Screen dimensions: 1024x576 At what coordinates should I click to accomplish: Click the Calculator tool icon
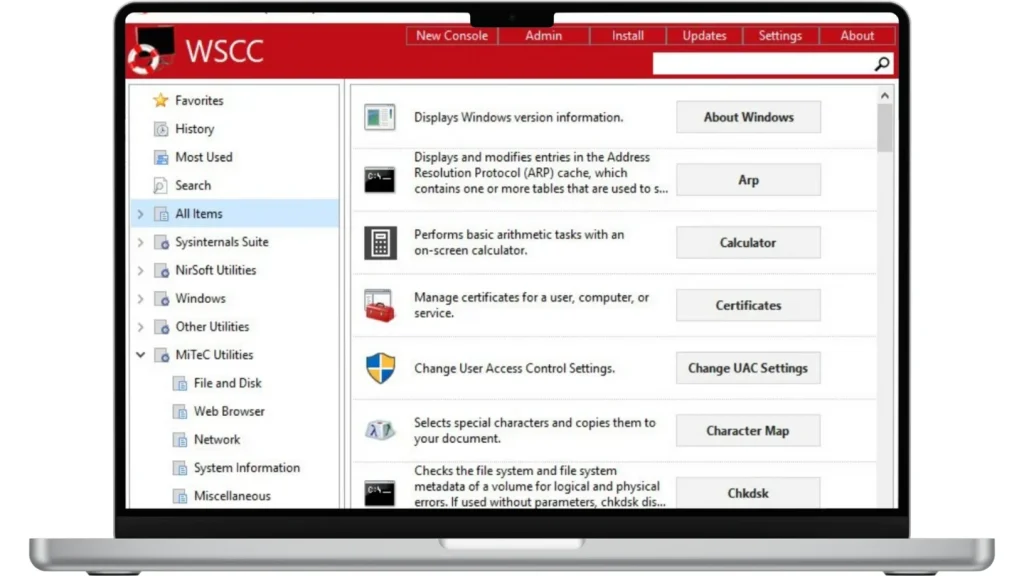click(379, 242)
